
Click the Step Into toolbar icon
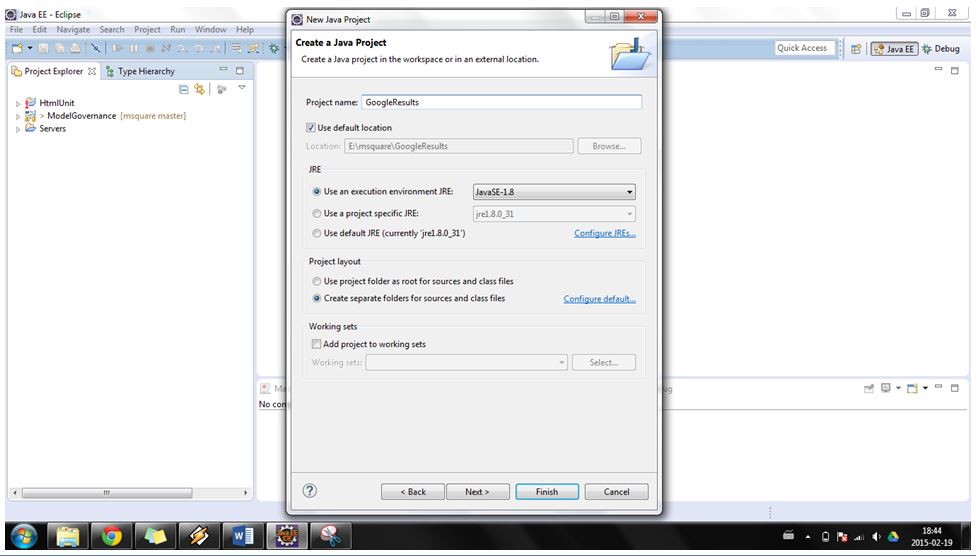(x=182, y=48)
